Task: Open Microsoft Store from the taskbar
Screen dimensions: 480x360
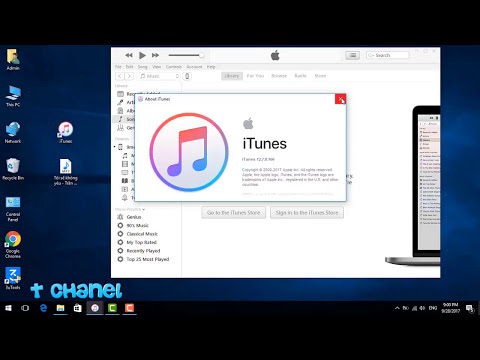Action: [78, 308]
